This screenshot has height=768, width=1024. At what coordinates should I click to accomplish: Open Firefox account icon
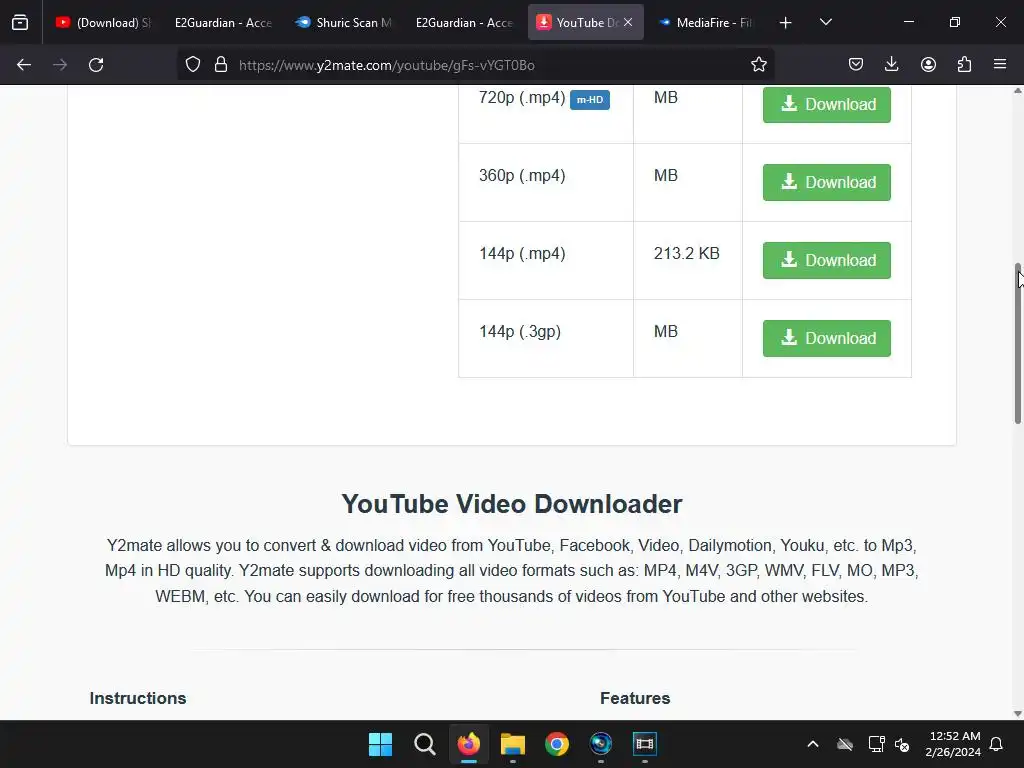coord(928,65)
